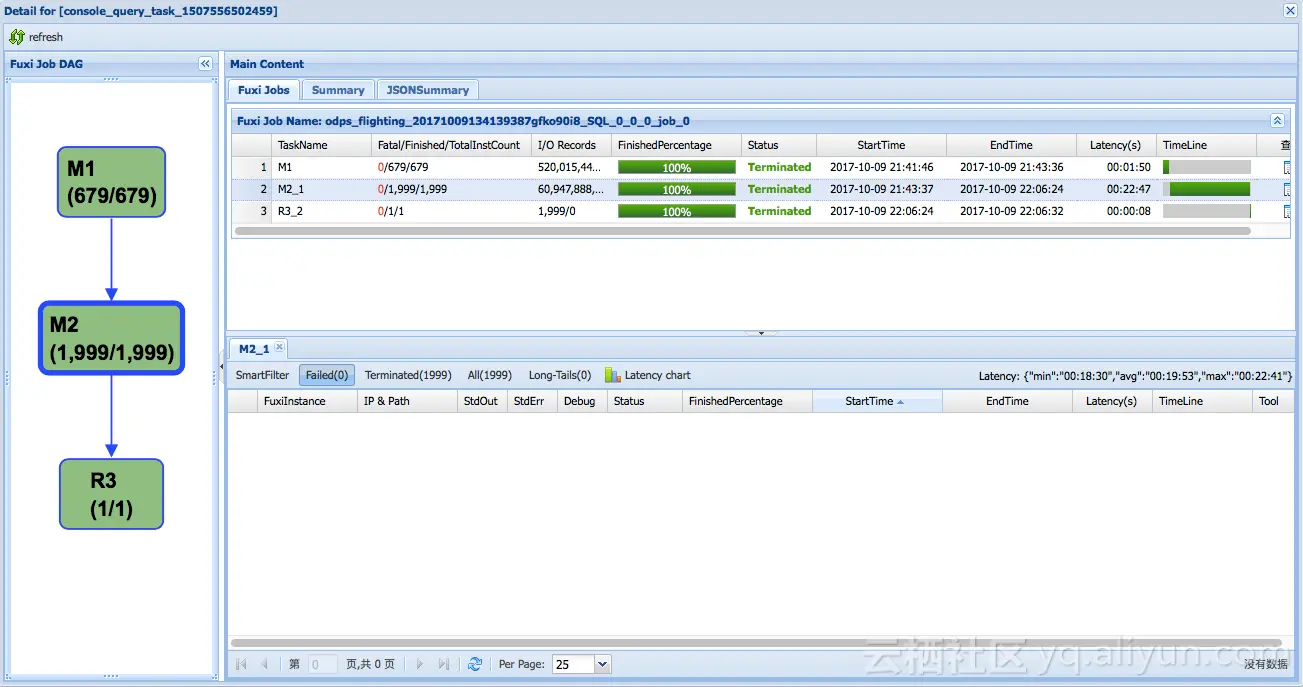Click M2_1 task name cell

[321, 190]
